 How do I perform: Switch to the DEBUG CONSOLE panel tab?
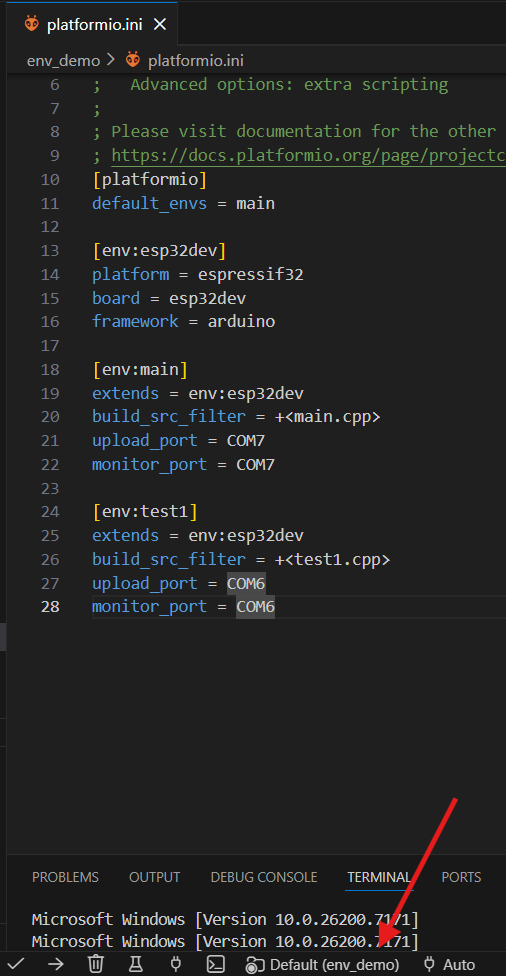pos(264,877)
